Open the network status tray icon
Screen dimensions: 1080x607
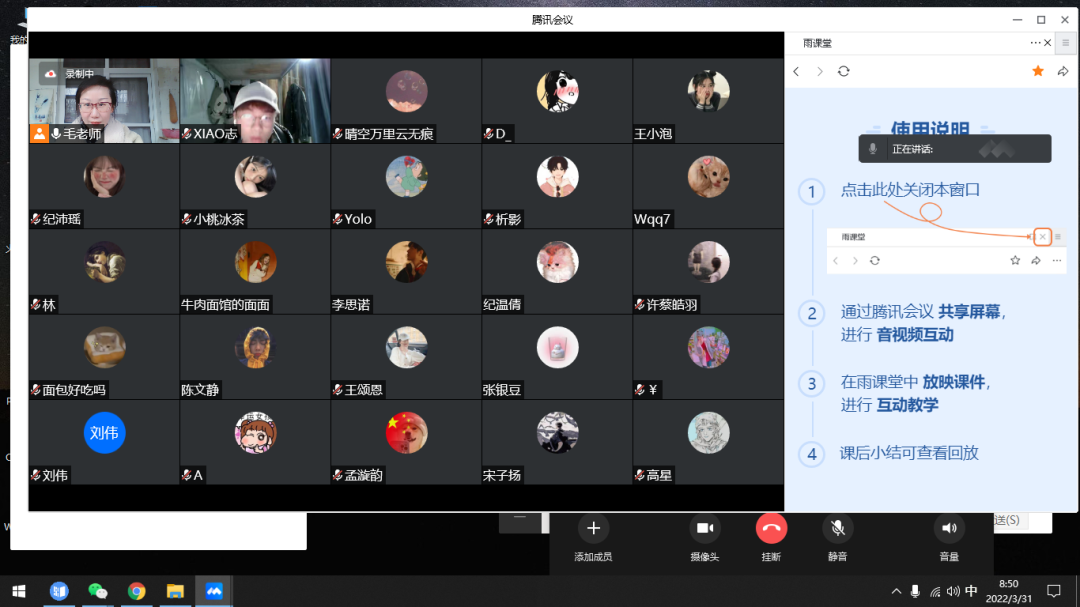click(935, 591)
